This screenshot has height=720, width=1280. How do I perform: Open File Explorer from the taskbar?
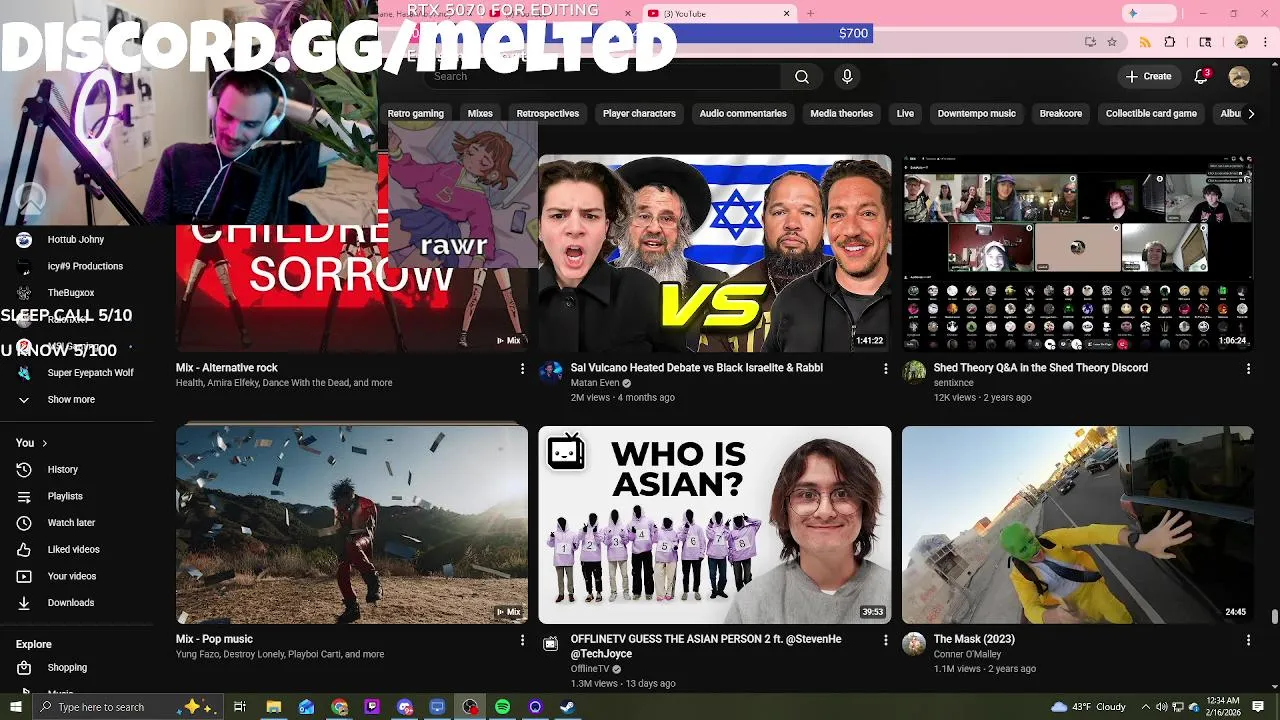click(273, 707)
